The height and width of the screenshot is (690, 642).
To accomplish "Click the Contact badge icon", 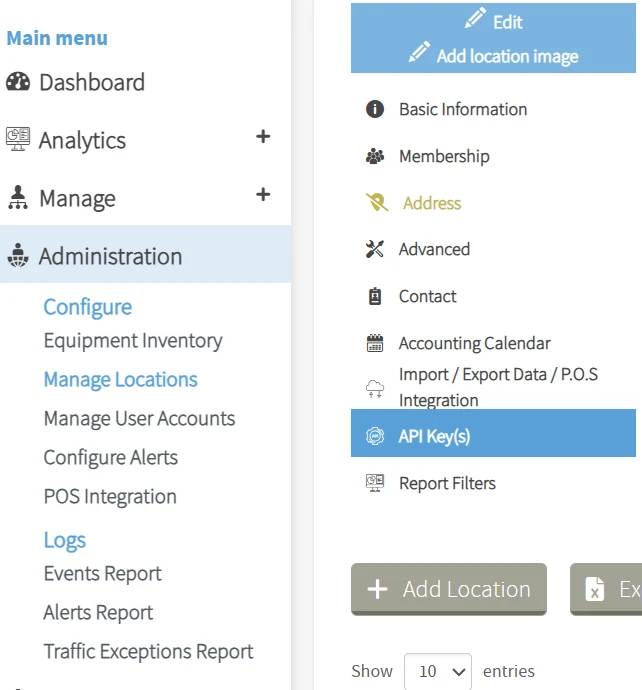I will coord(375,296).
